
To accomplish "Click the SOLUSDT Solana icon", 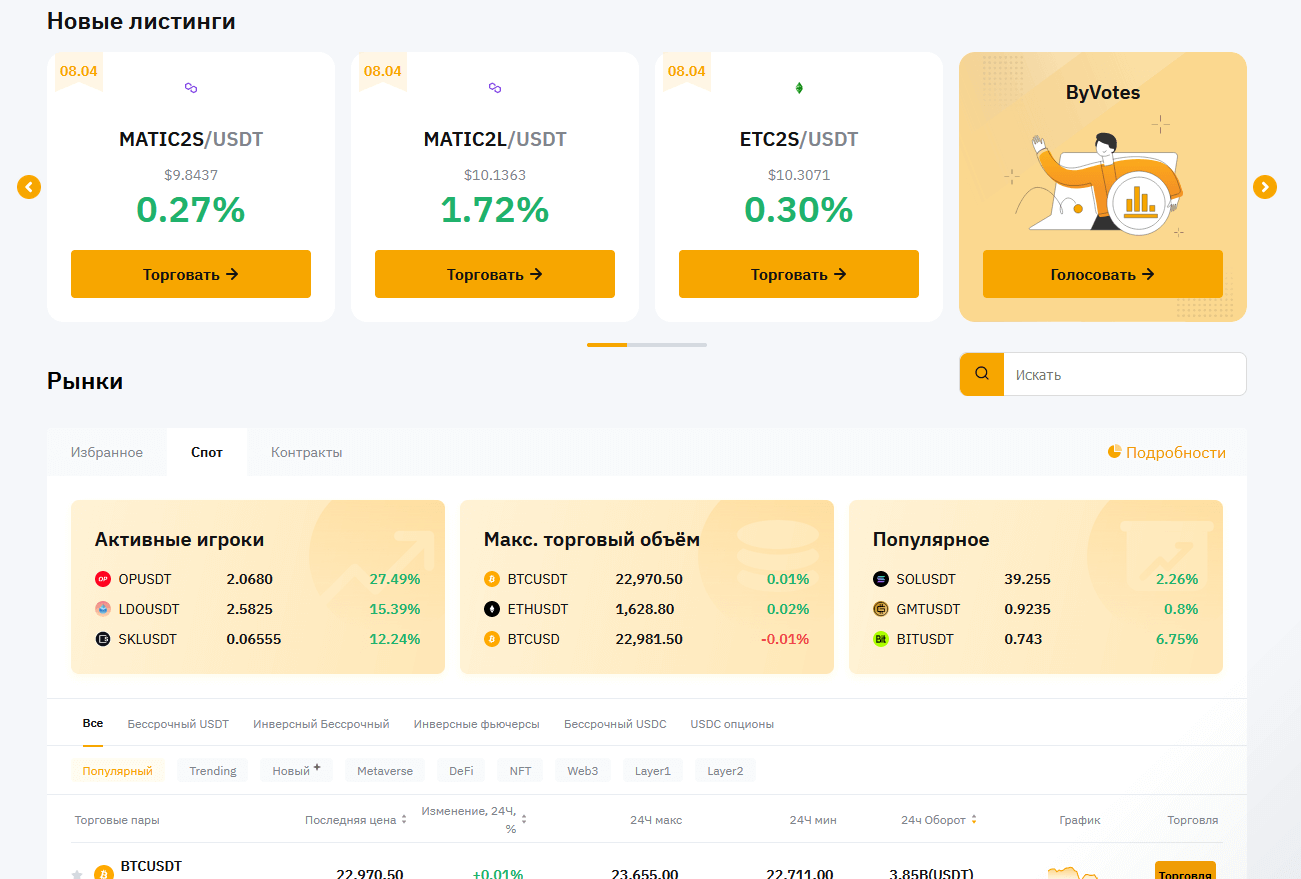I will 880,579.
